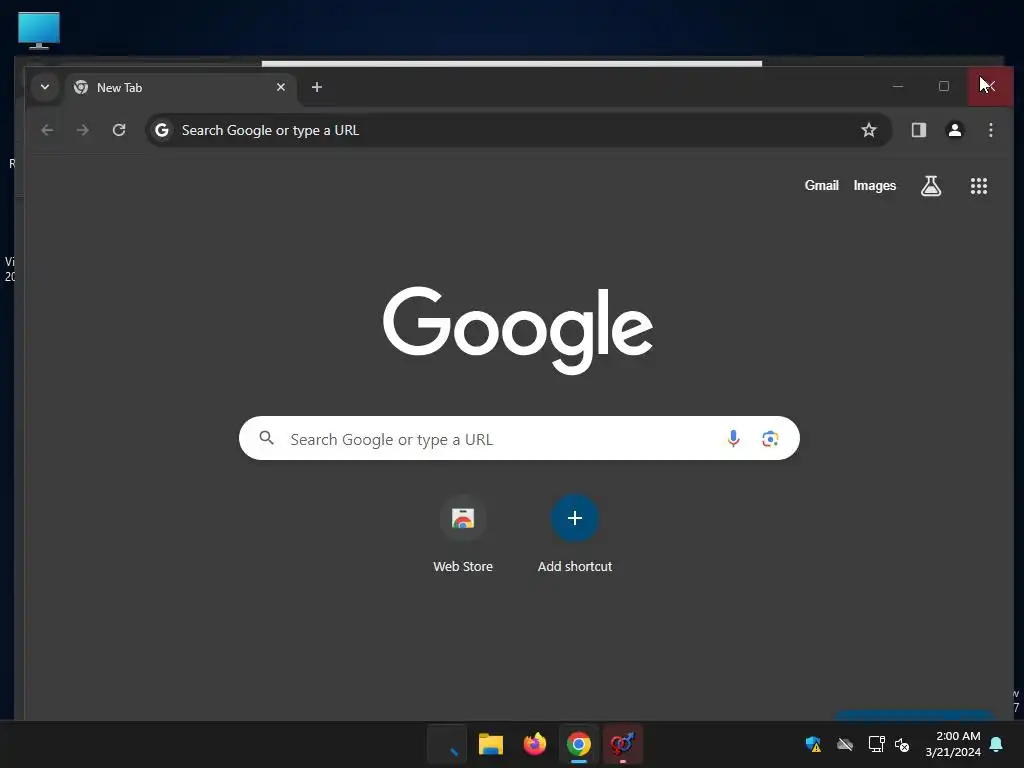Open the Chrome profile menu
Image resolution: width=1024 pixels, height=768 pixels.
[955, 130]
